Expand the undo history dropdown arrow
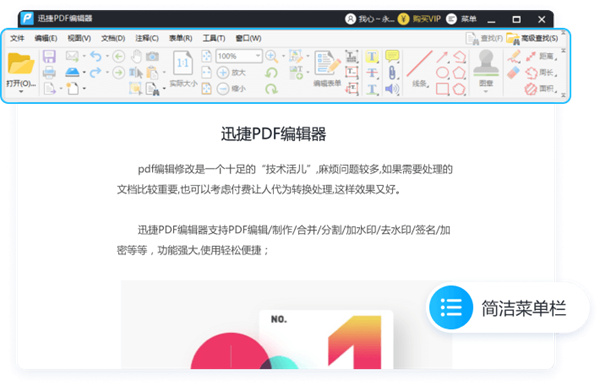The height and width of the screenshot is (386, 600). tap(107, 56)
